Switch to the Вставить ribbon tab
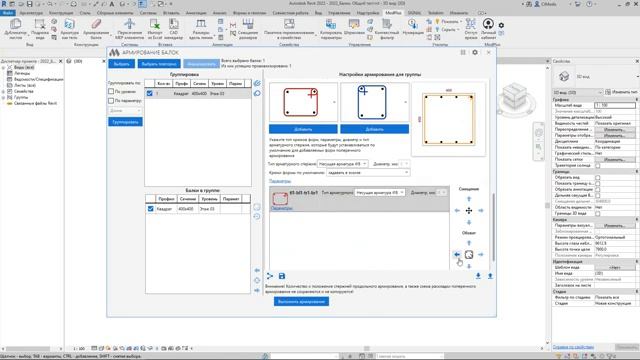Image resolution: width=640 pixels, height=360 pixels. pos(171,13)
